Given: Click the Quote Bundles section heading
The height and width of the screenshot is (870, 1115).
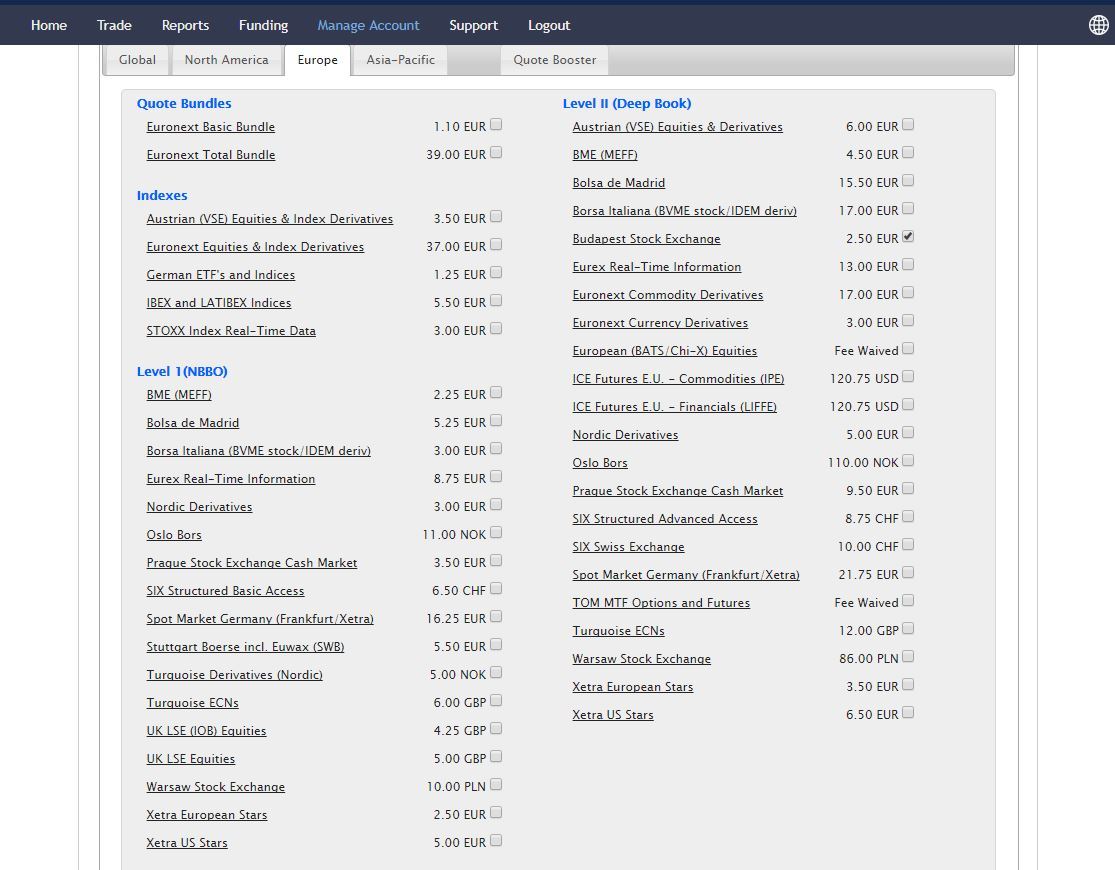Looking at the screenshot, I should (184, 103).
